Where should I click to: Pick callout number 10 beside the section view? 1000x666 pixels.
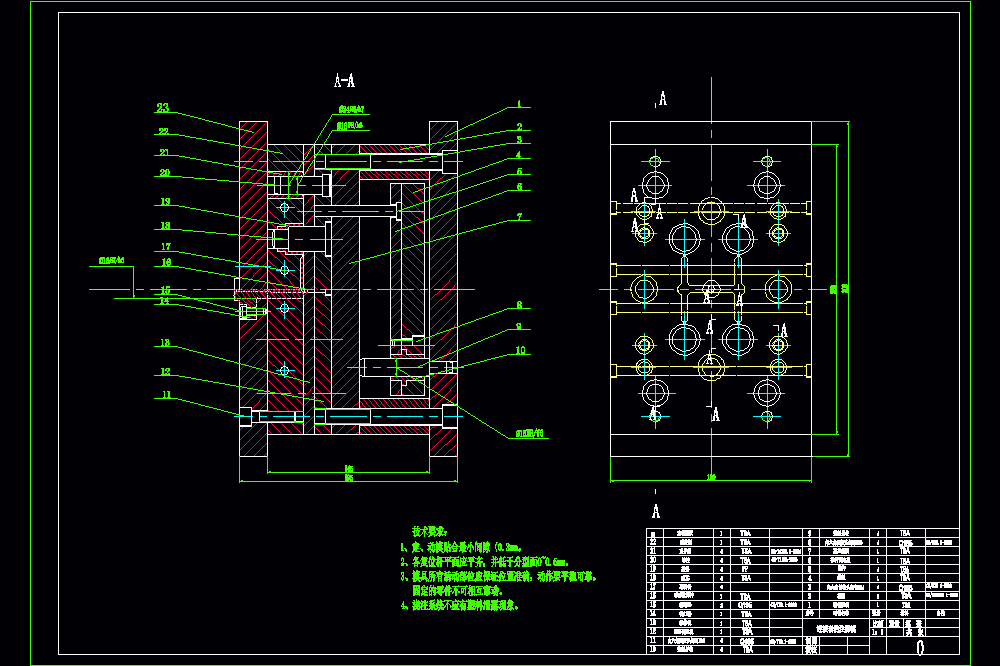520,350
